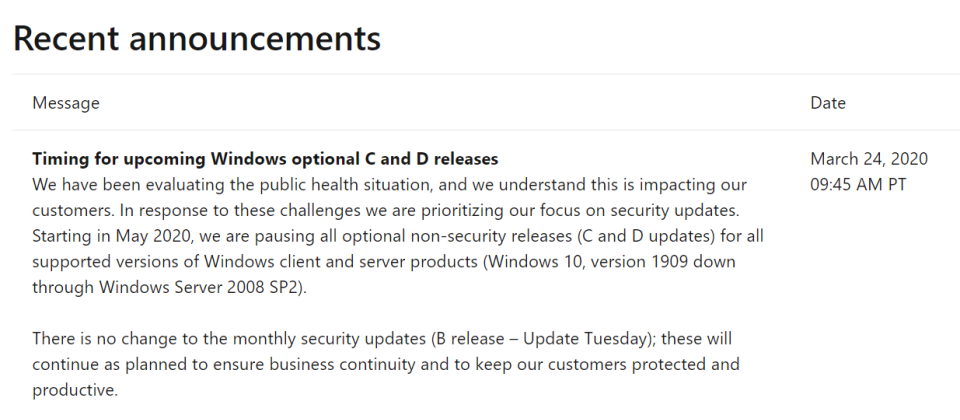Click the Recent announcements heading

197,39
